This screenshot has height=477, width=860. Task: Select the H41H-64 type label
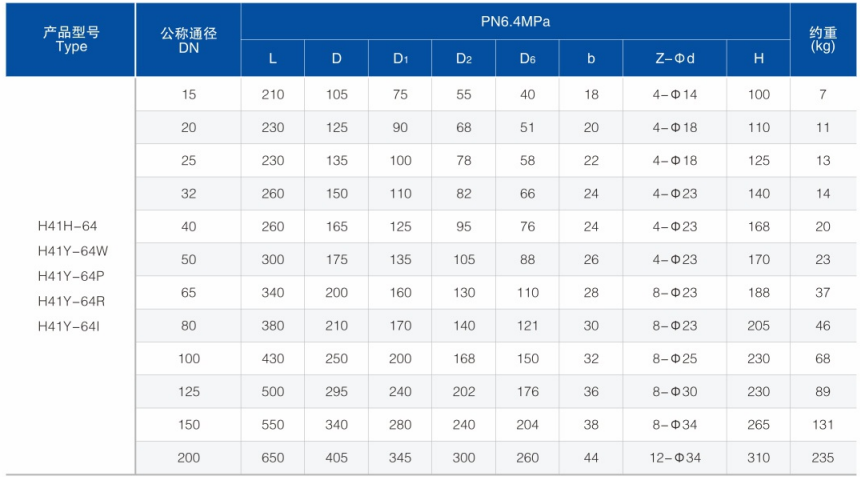(67, 226)
